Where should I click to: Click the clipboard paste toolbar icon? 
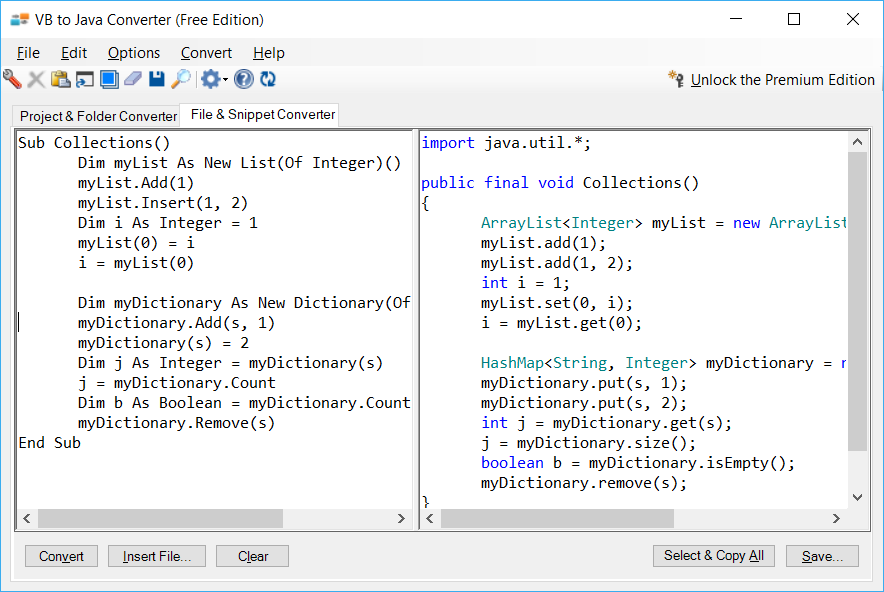tap(60, 79)
